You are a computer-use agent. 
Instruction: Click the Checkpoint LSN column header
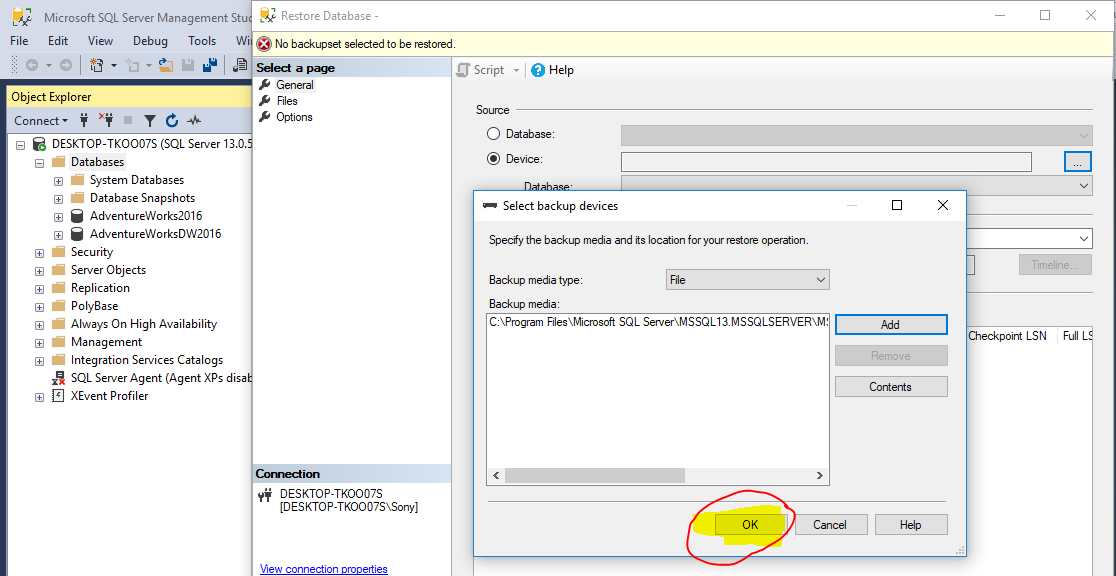(1008, 335)
